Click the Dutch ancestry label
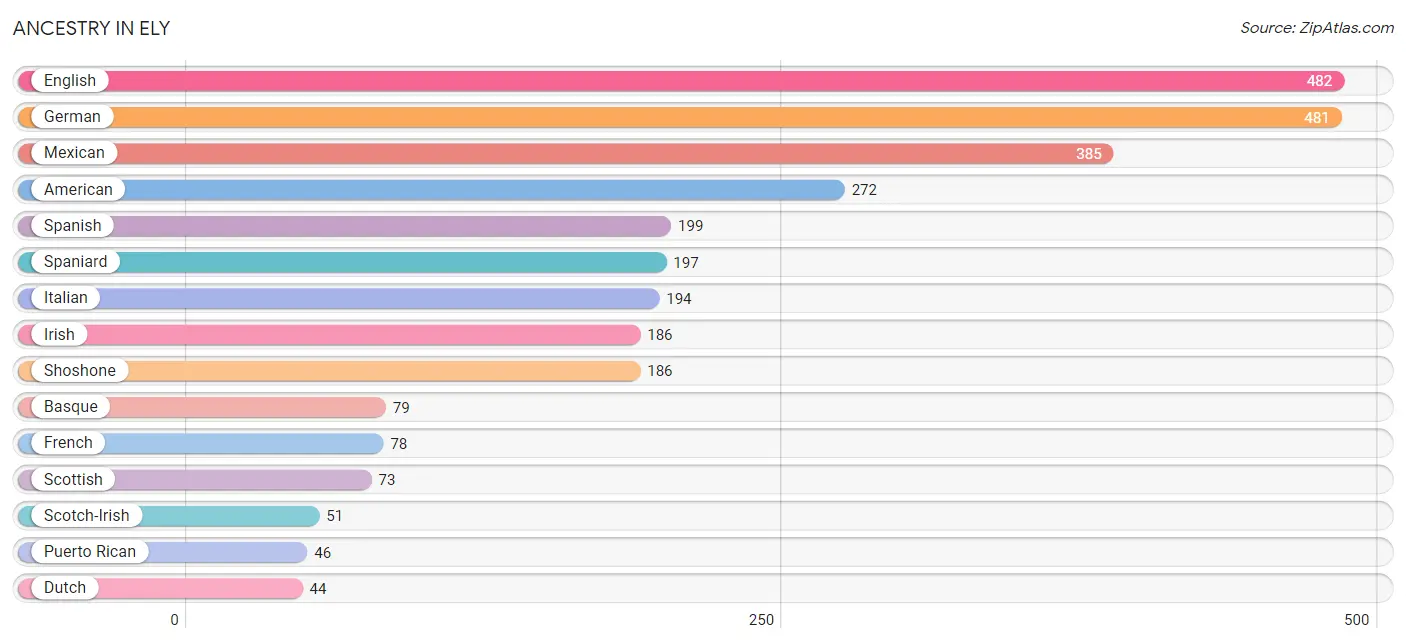 (65, 588)
